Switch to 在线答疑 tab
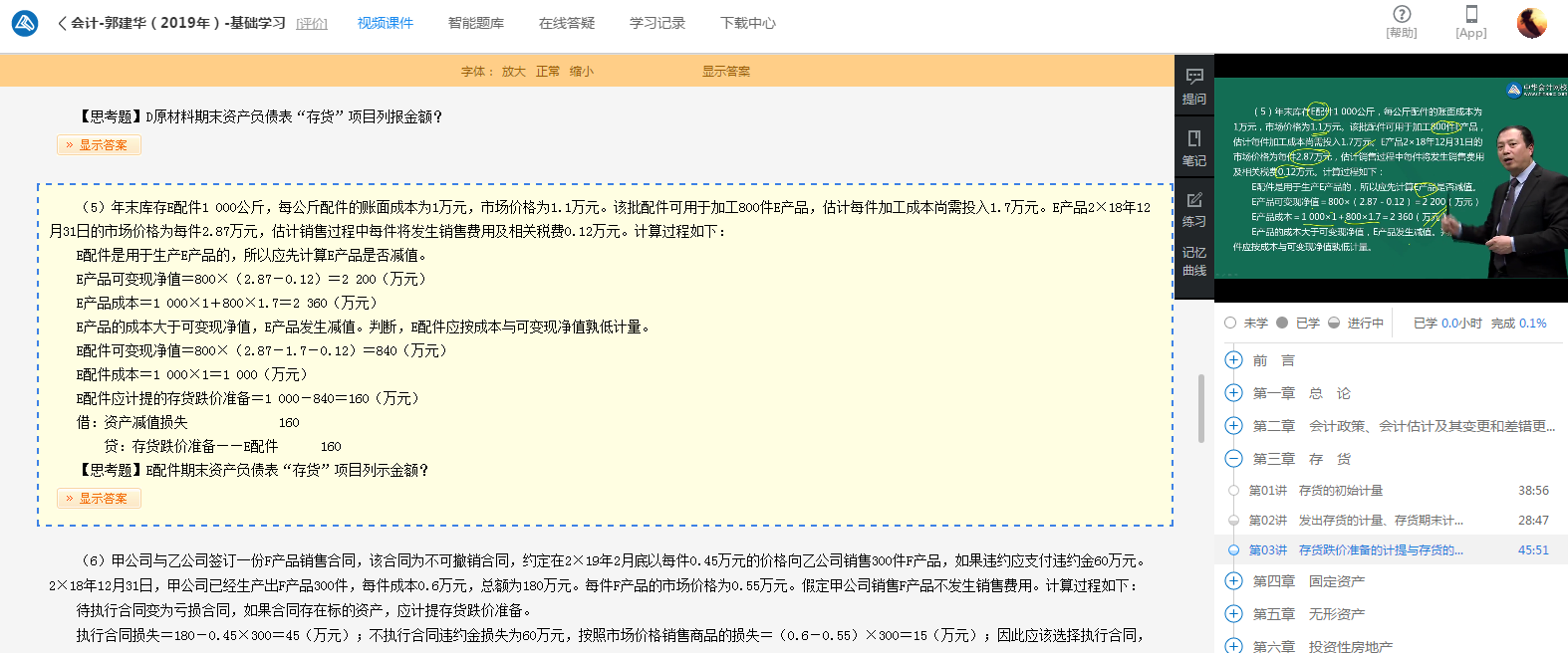 coord(567,23)
